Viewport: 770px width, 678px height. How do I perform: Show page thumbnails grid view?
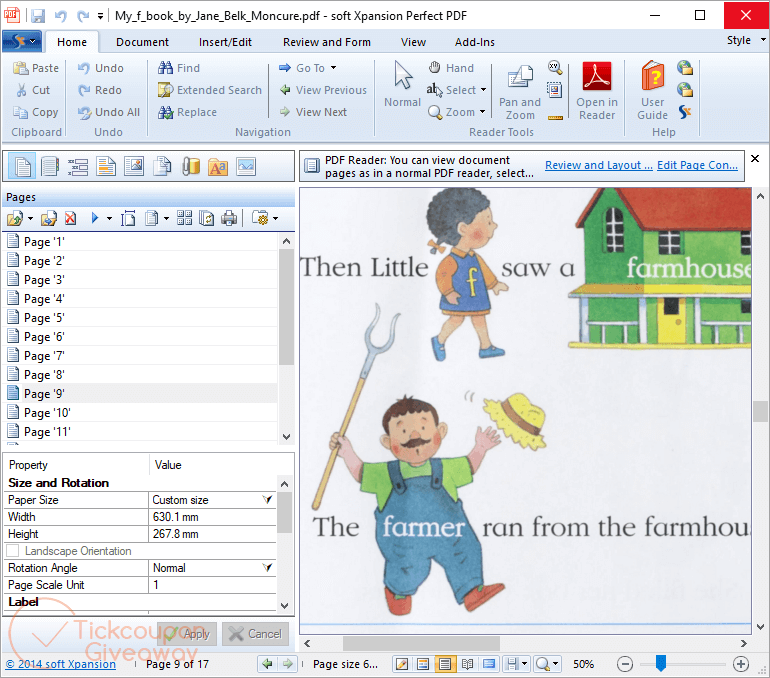[x=185, y=218]
